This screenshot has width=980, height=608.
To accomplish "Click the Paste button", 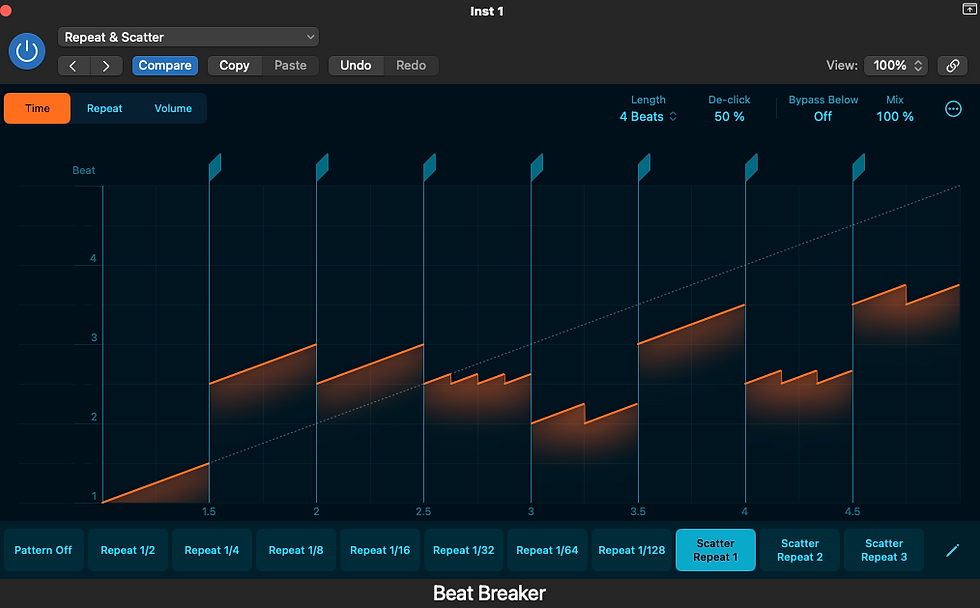I will (x=291, y=66).
